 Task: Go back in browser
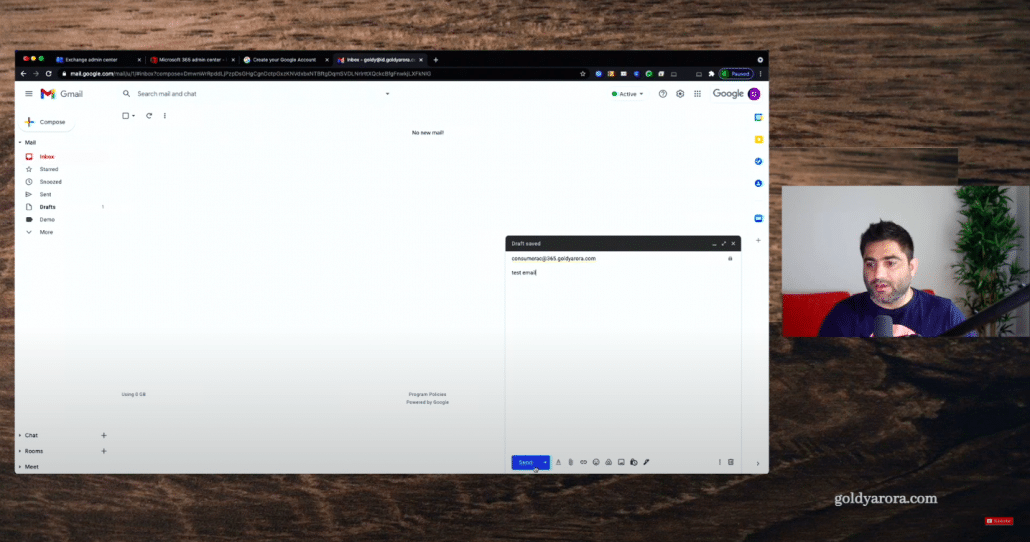[24, 74]
